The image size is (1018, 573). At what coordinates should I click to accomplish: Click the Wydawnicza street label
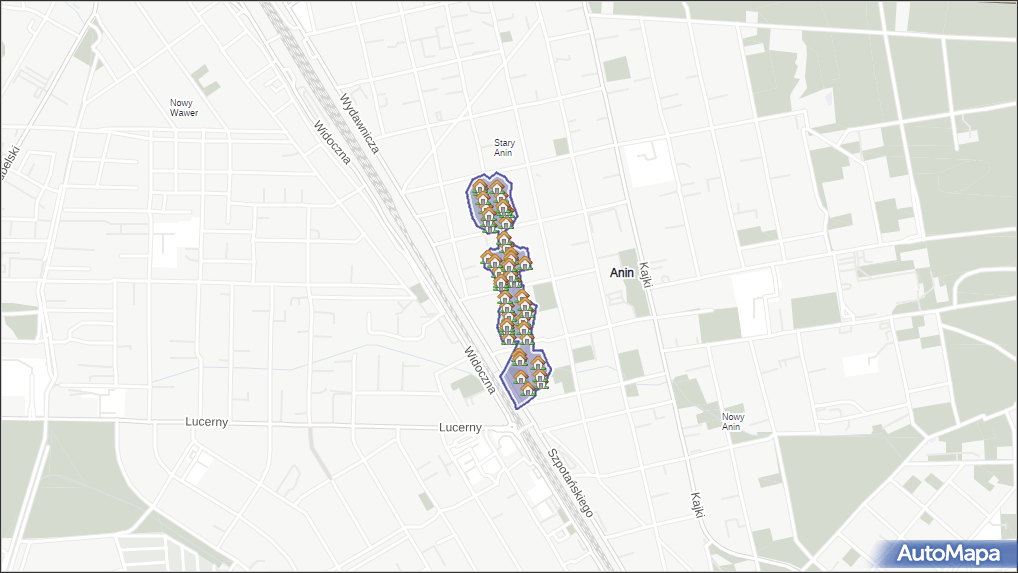[360, 124]
